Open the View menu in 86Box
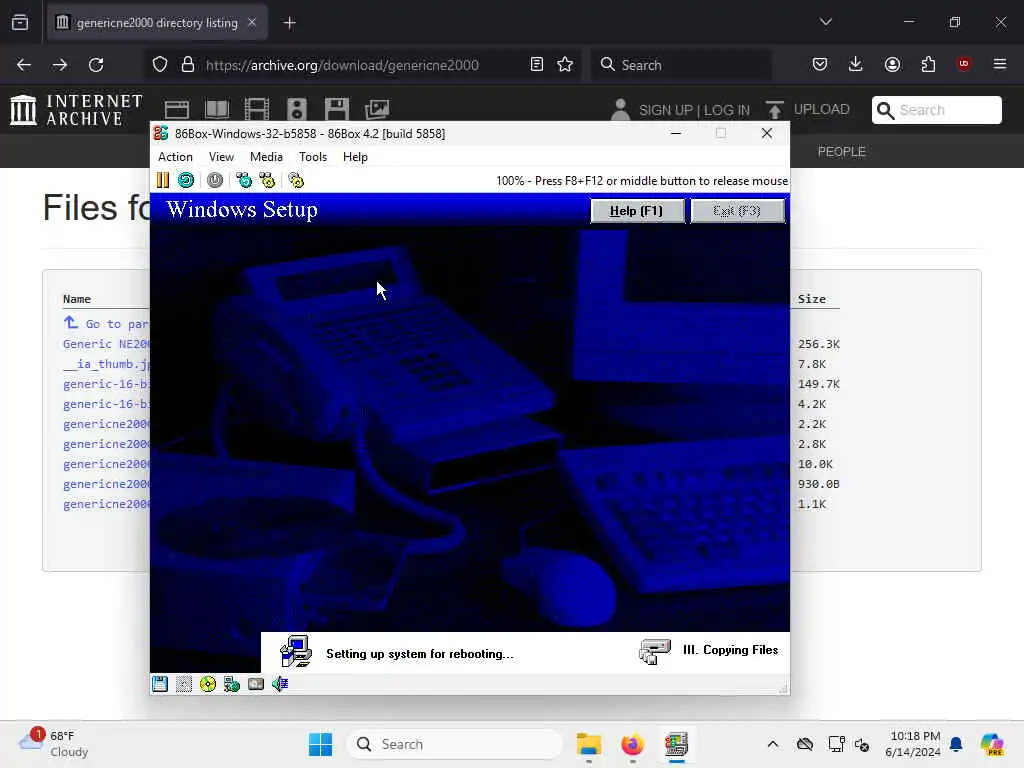The height and width of the screenshot is (768, 1024). click(221, 157)
